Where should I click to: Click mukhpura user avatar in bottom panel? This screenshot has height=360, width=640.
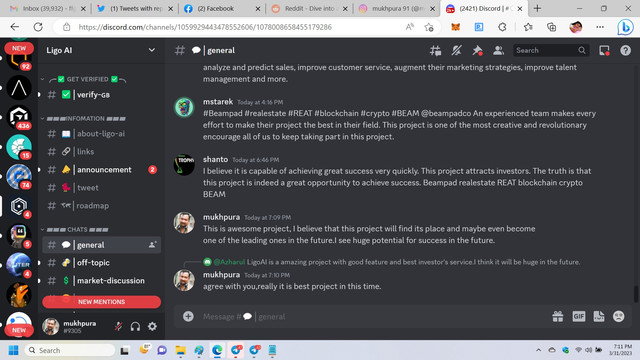(51, 327)
